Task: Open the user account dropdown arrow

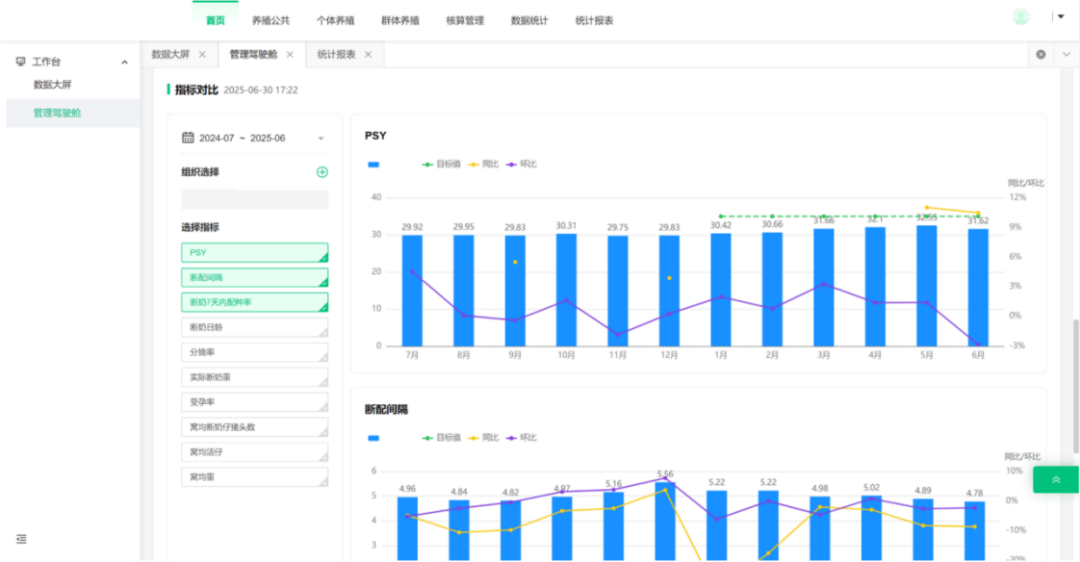Action: tap(1059, 16)
